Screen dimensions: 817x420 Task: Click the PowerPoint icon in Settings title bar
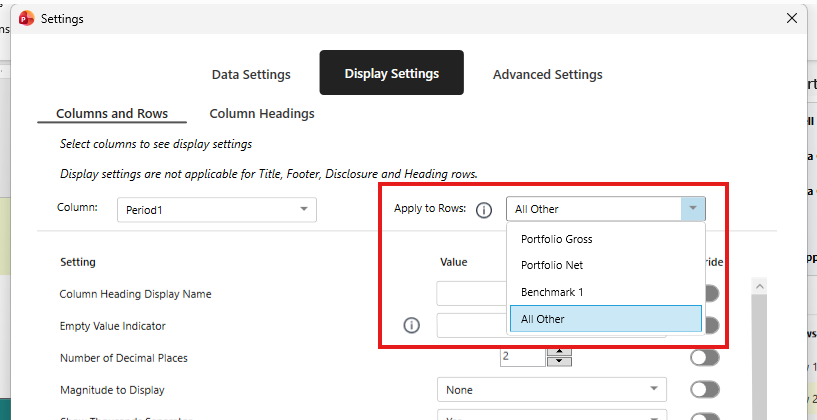click(26, 19)
